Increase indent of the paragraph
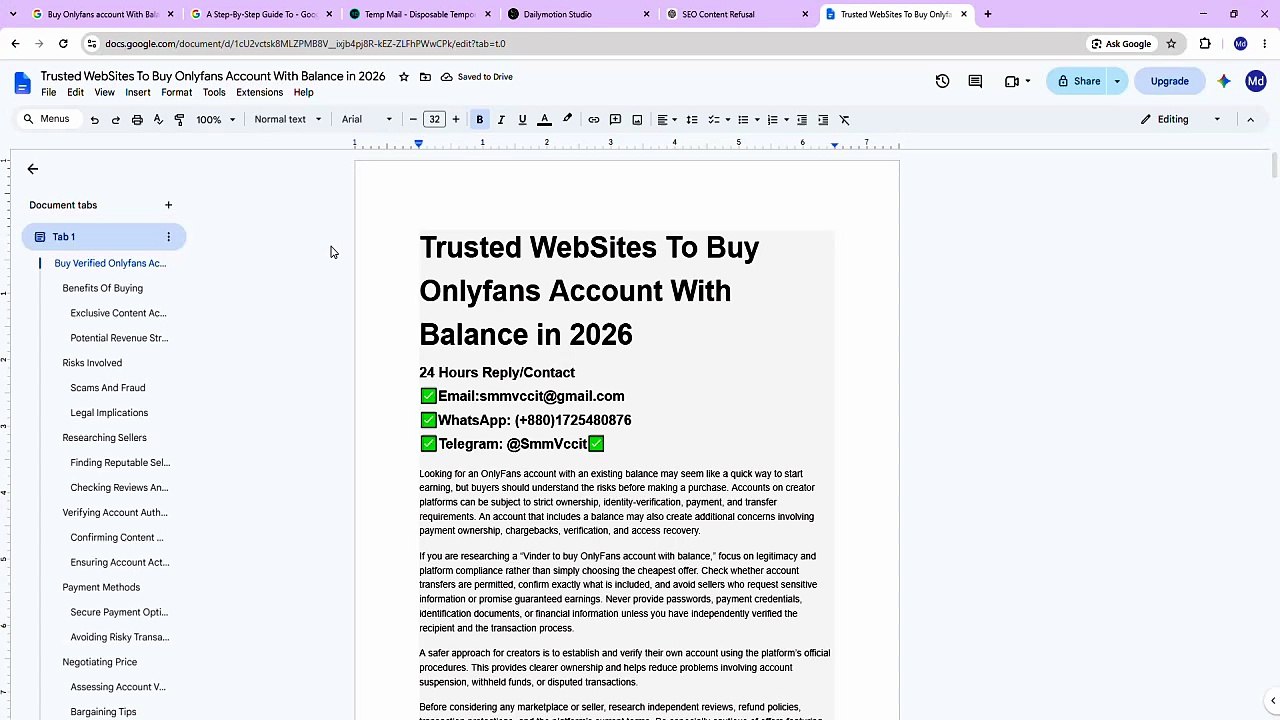1280x720 pixels. click(x=823, y=120)
